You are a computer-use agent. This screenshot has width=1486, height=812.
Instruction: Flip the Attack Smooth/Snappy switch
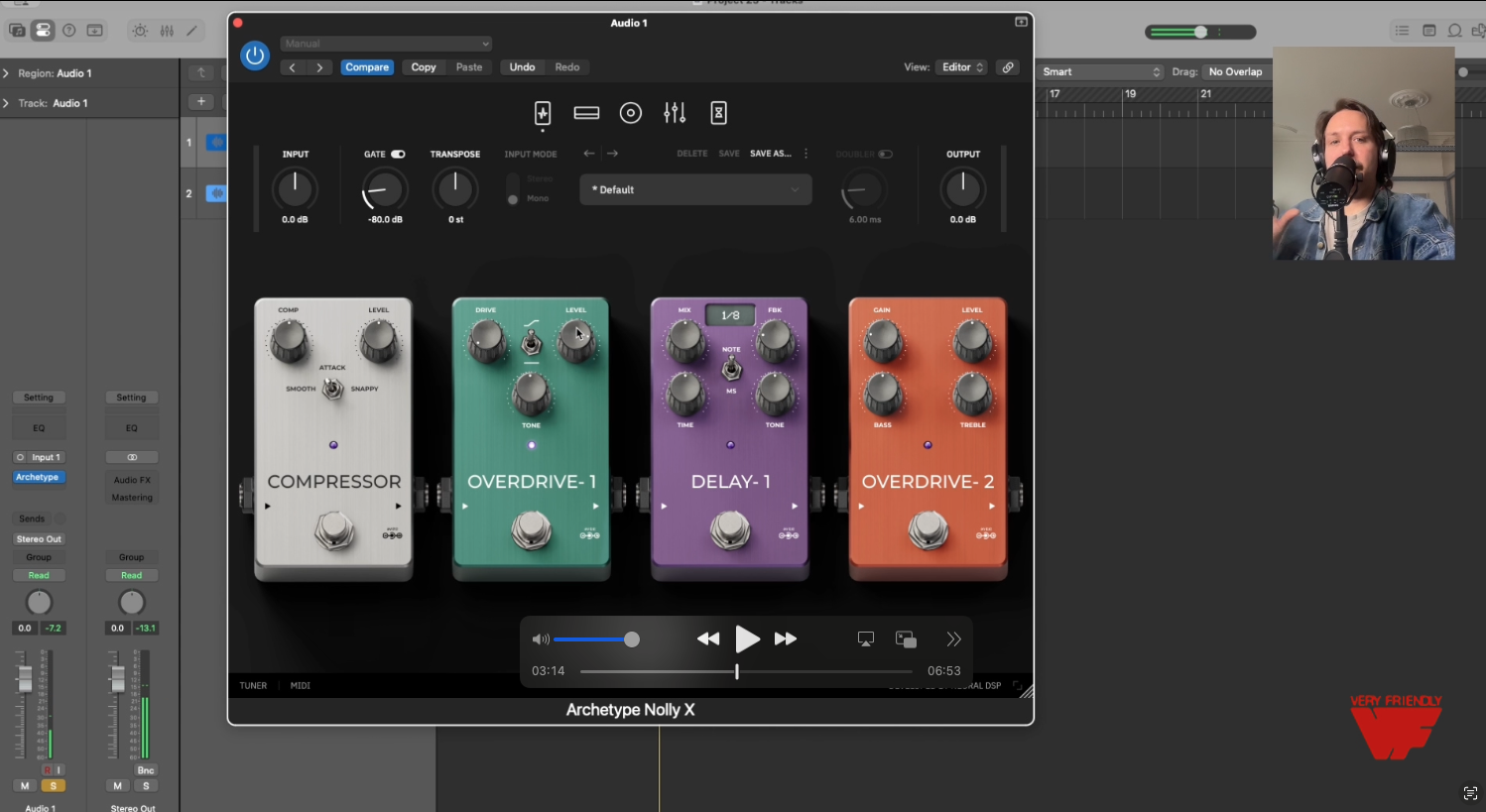(333, 389)
